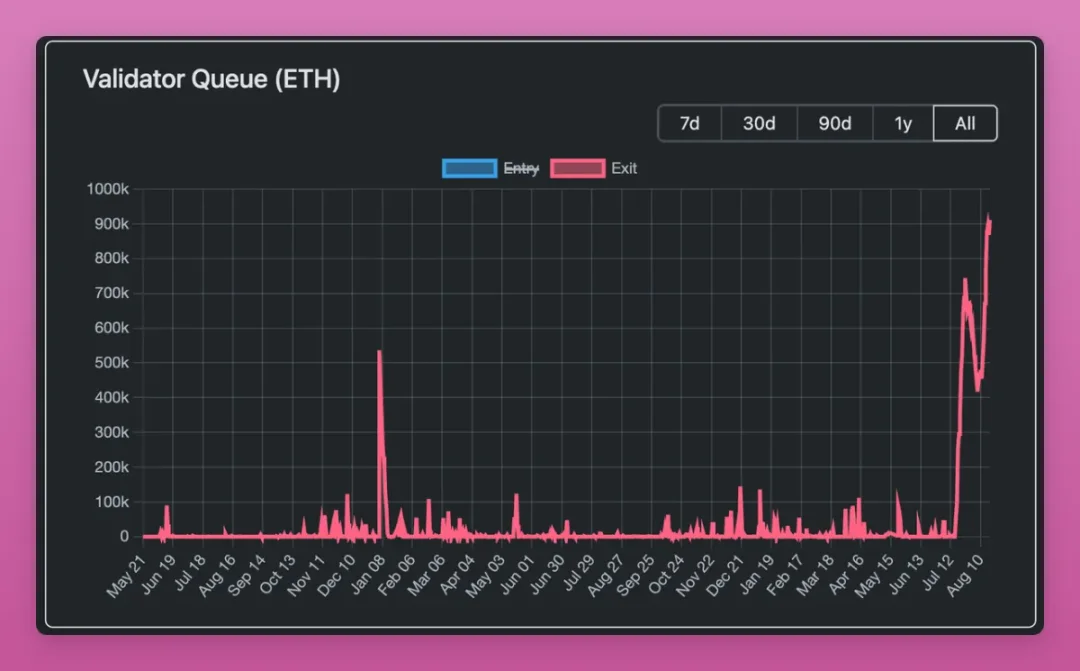1080x671 pixels.
Task: Click the blue Entry legend box
Action: click(469, 168)
